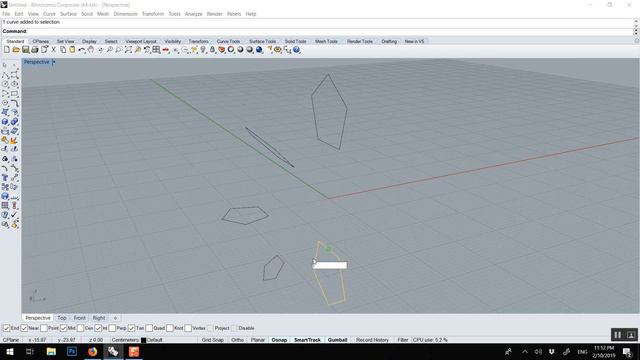Select the Polyline tool in left sidebar
Image resolution: width=640 pixels, height=360 pixels.
[5, 75]
